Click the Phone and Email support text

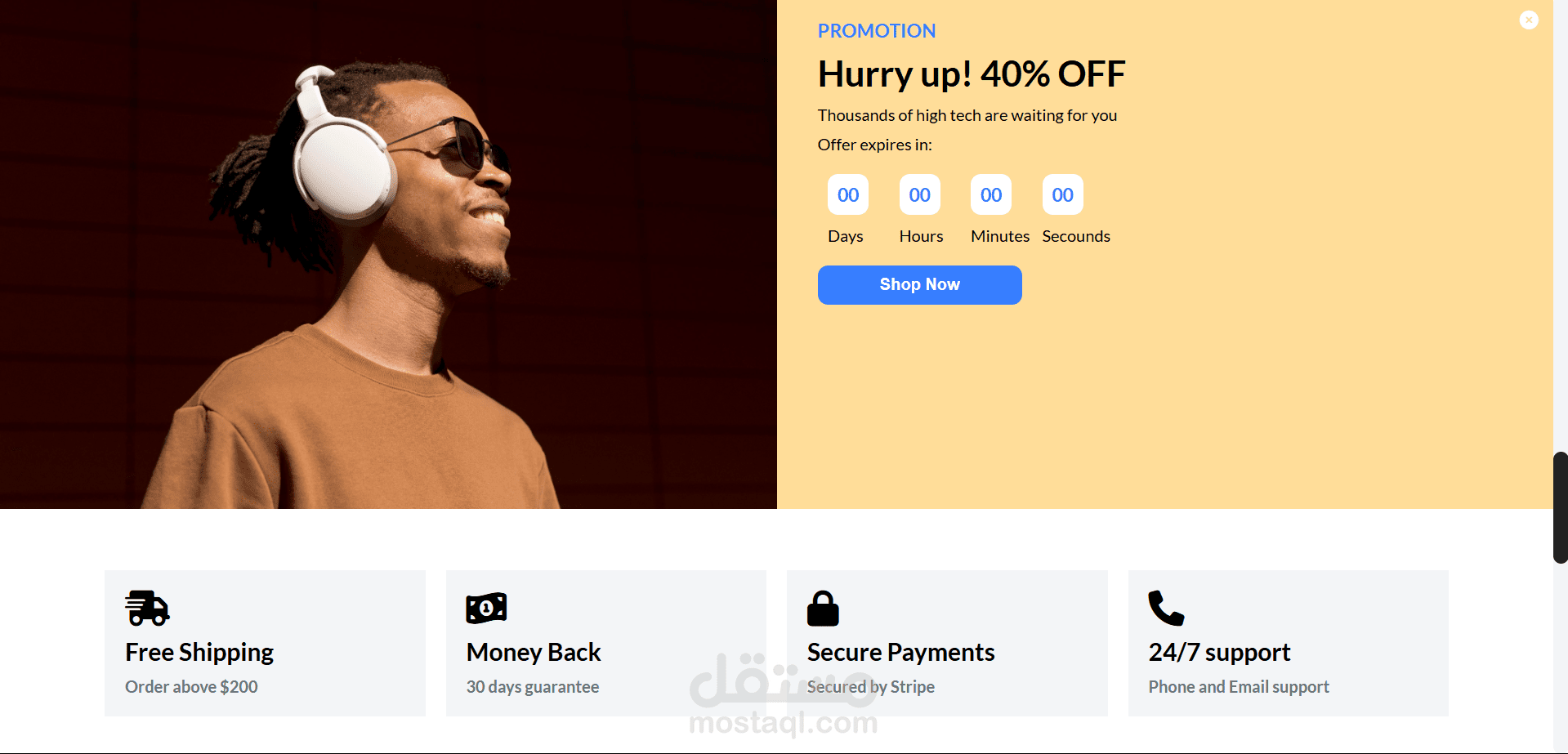(1239, 687)
